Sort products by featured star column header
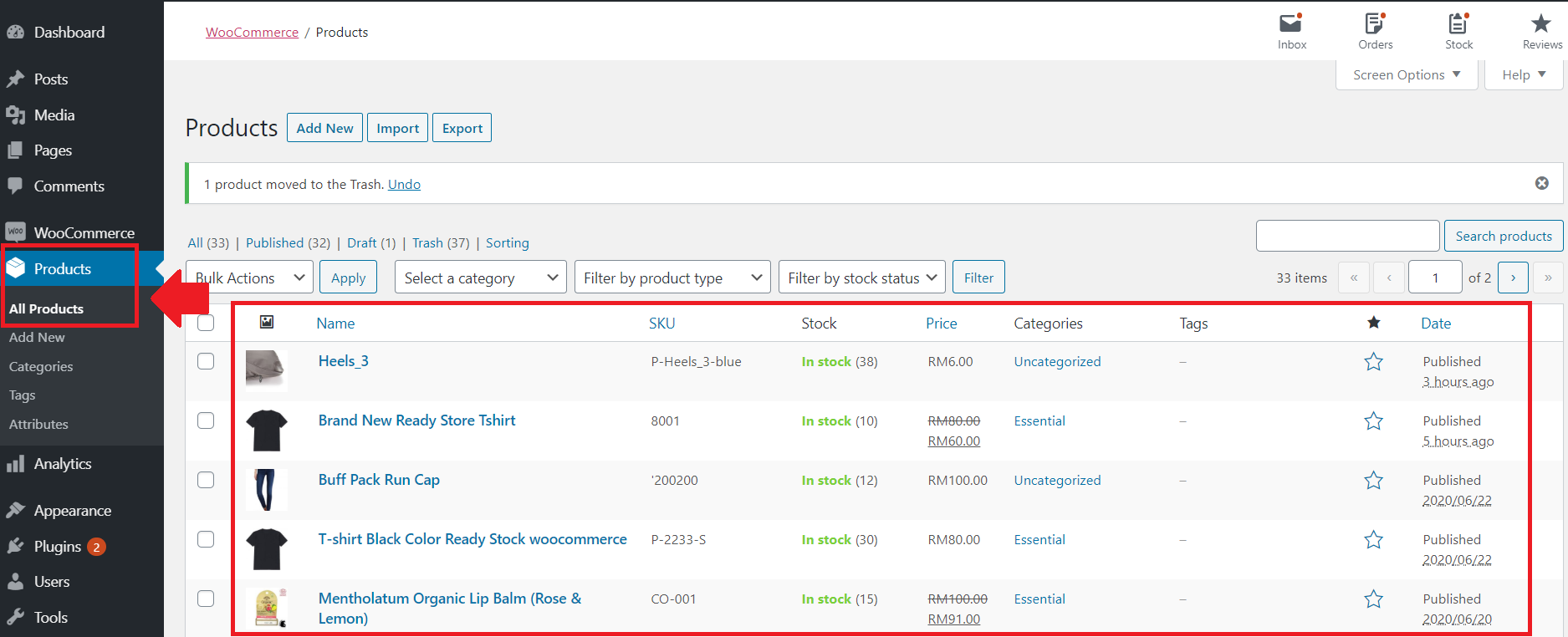 pyautogui.click(x=1373, y=323)
